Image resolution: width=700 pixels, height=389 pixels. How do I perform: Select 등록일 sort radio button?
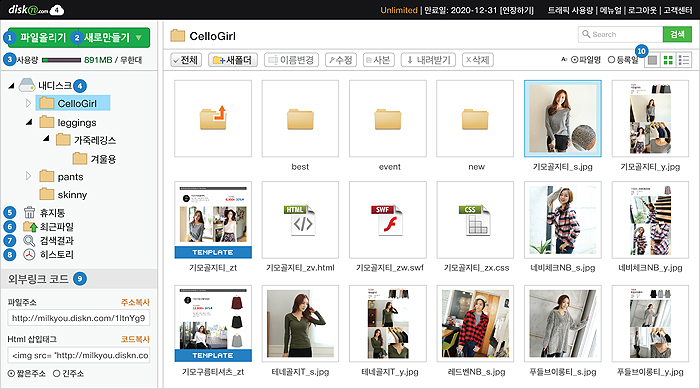click(x=612, y=60)
